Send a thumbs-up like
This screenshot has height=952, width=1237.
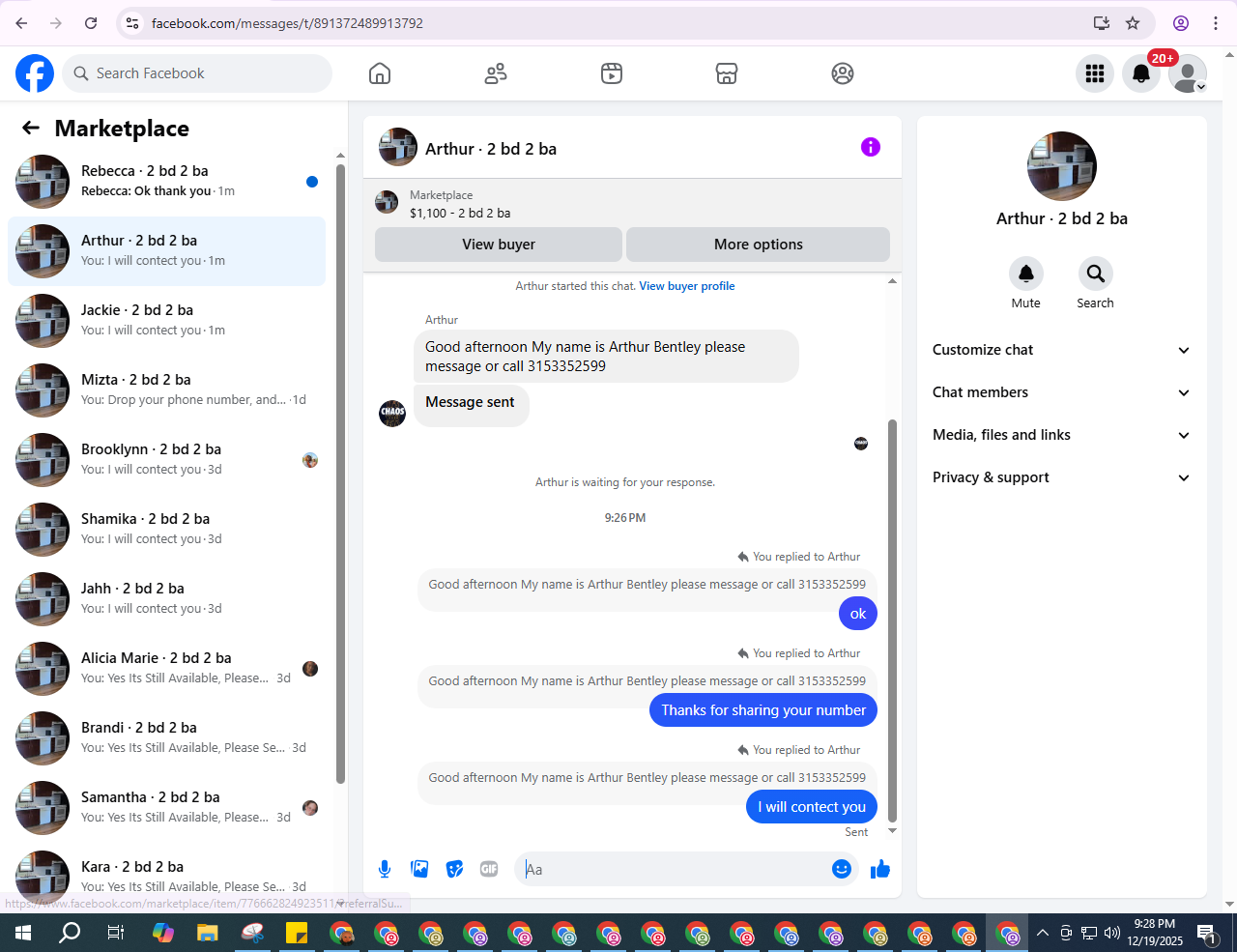(x=880, y=869)
